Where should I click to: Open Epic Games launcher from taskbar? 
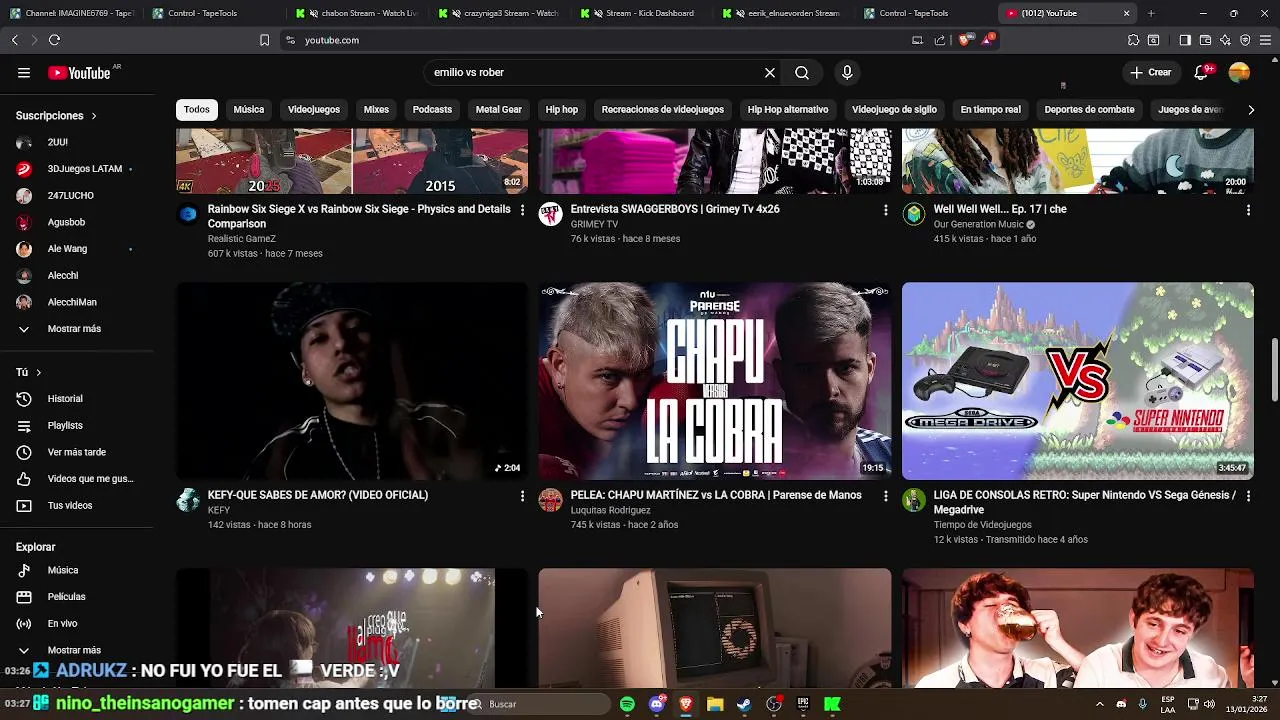coord(803,704)
